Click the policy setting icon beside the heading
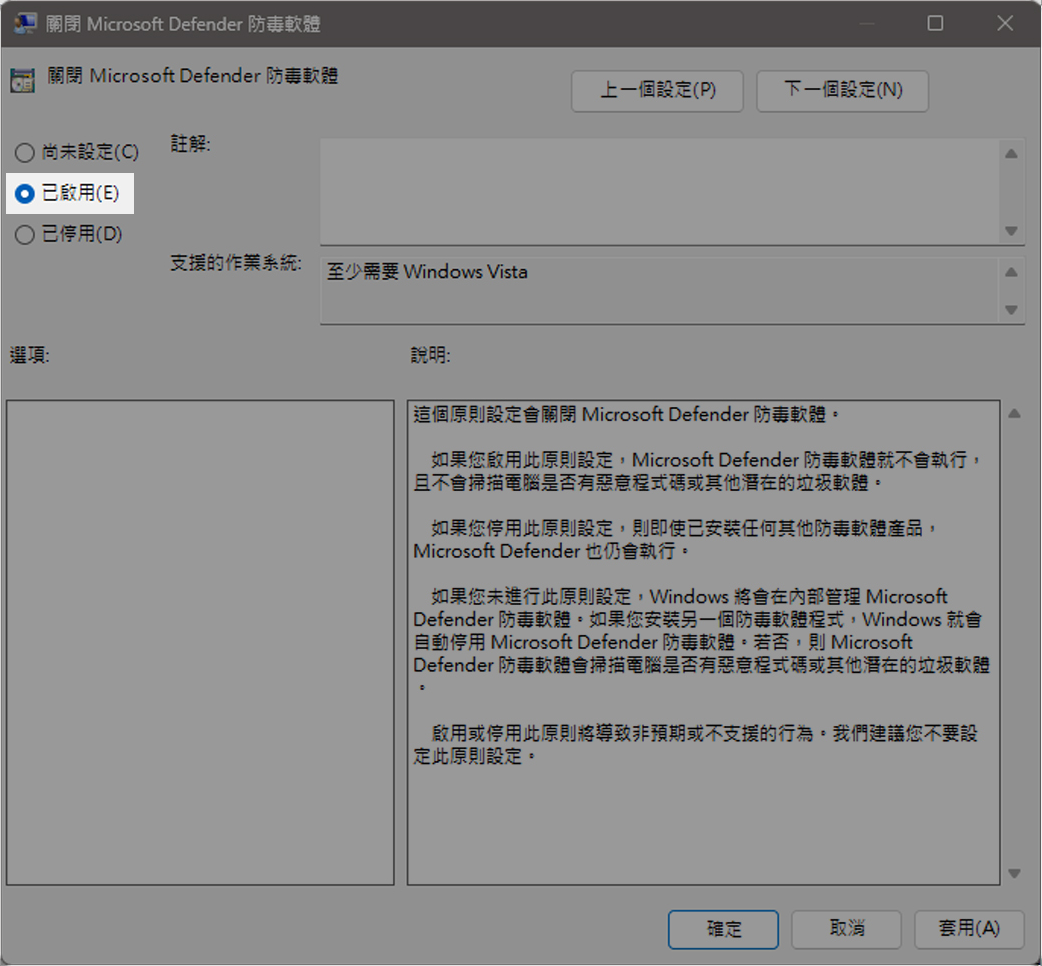 click(23, 80)
